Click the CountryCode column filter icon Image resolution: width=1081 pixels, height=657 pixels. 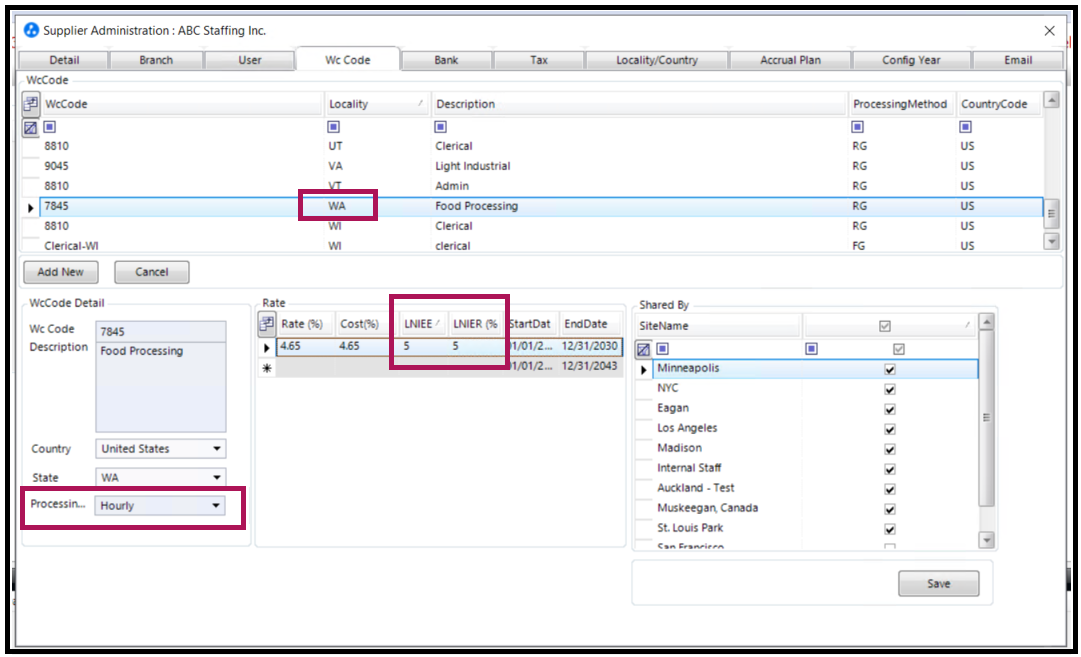pyautogui.click(x=966, y=127)
